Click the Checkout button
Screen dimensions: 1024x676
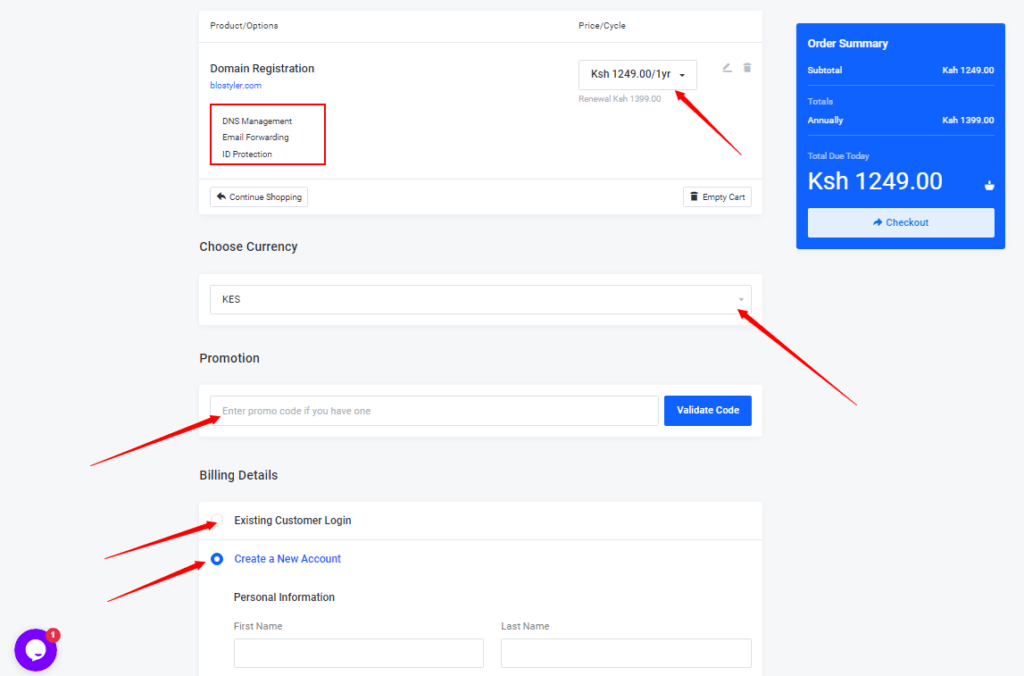click(901, 223)
